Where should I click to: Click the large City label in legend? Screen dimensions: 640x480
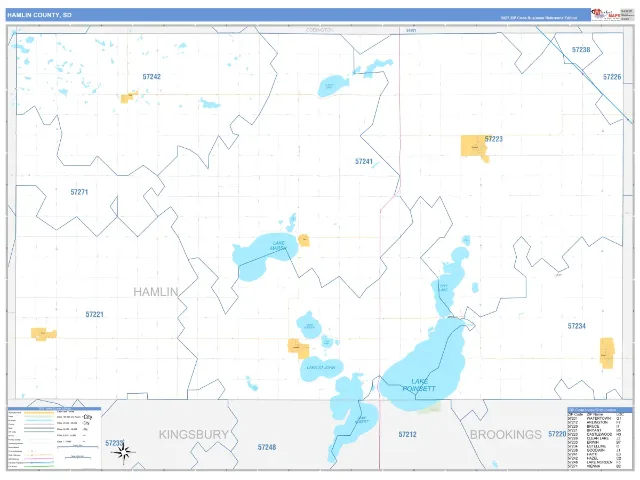pyautogui.click(x=88, y=417)
